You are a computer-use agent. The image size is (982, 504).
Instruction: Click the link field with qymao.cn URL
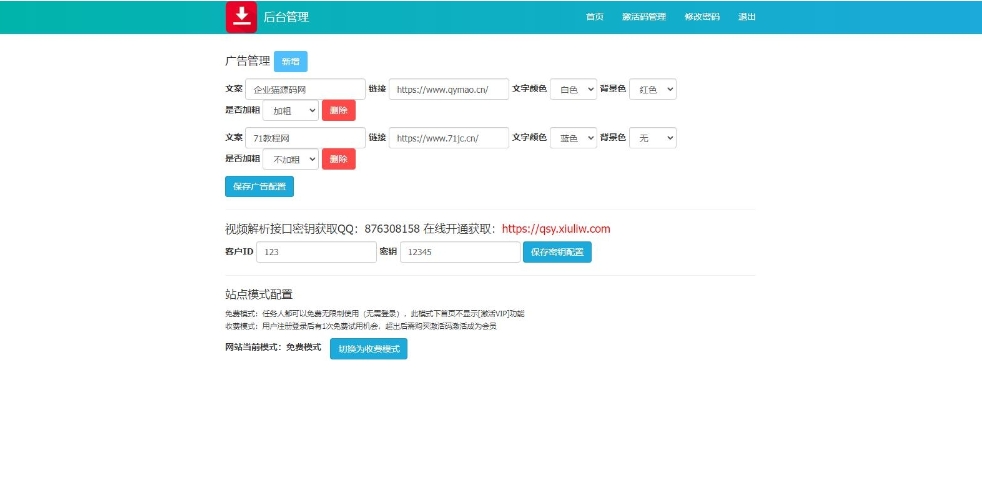[448, 89]
